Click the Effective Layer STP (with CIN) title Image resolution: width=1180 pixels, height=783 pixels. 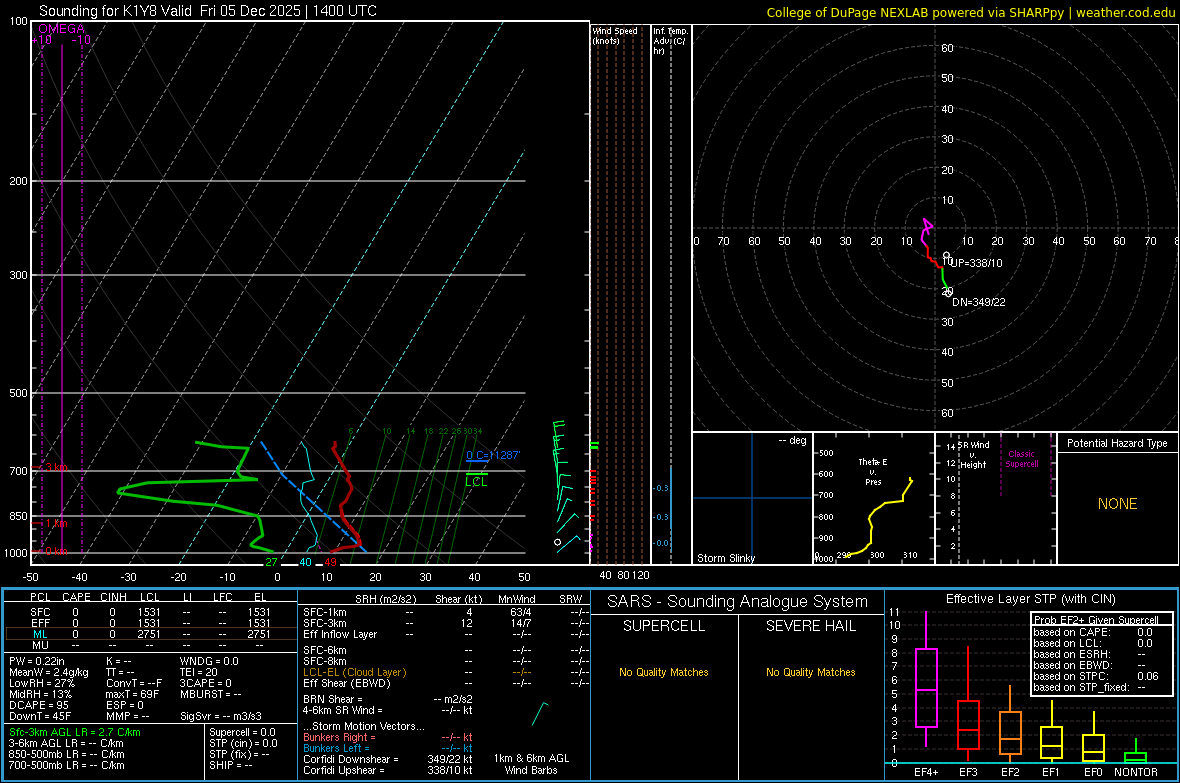click(1030, 599)
